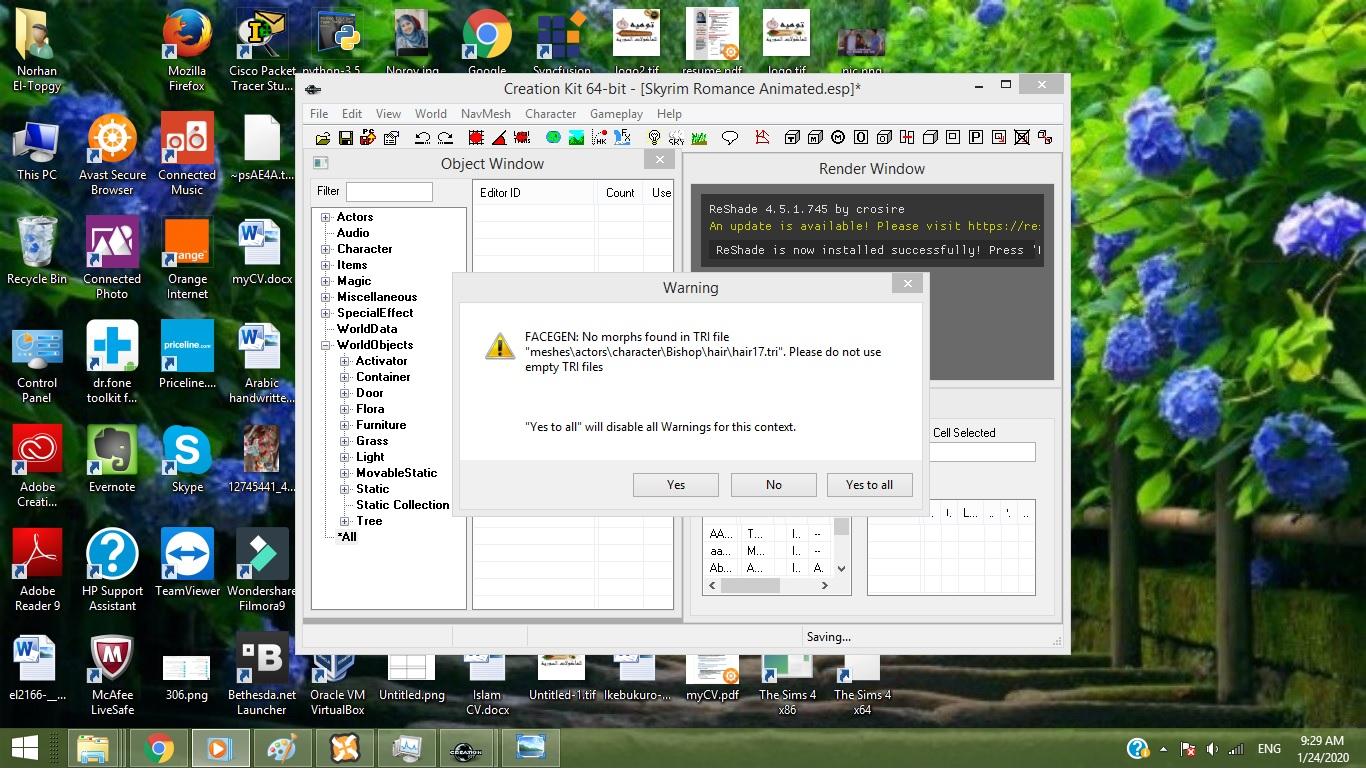Image resolution: width=1366 pixels, height=772 pixels.
Task: Click the crossed-out box toolbar icon
Action: (x=1022, y=138)
